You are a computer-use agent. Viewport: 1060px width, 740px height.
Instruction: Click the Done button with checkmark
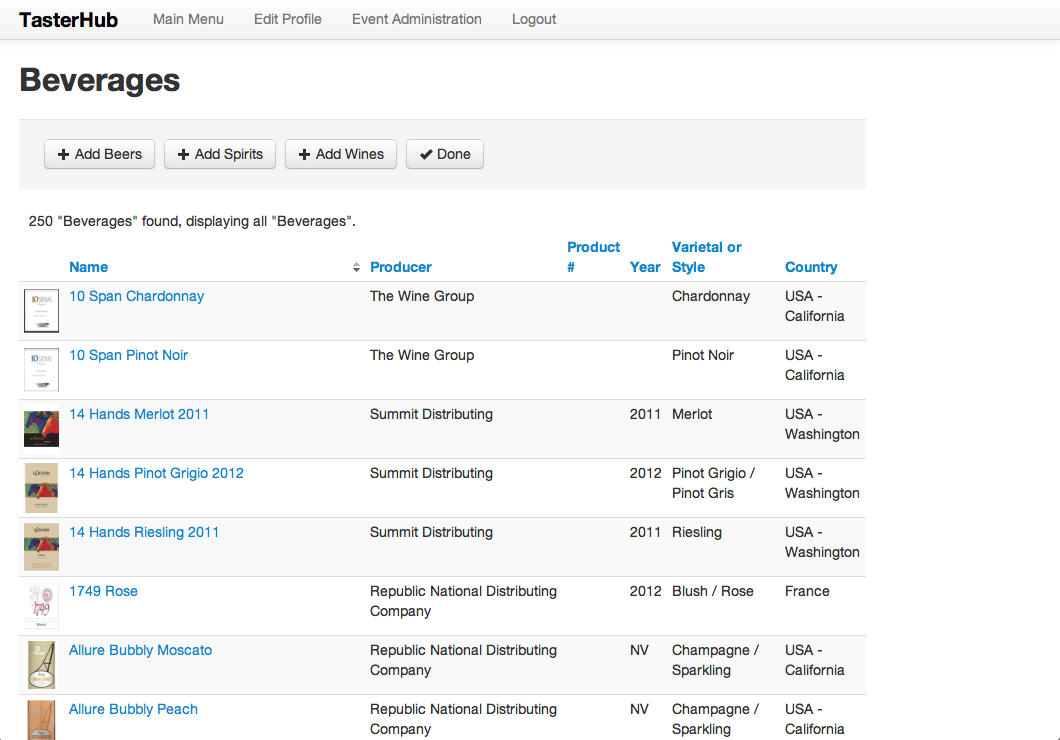444,154
